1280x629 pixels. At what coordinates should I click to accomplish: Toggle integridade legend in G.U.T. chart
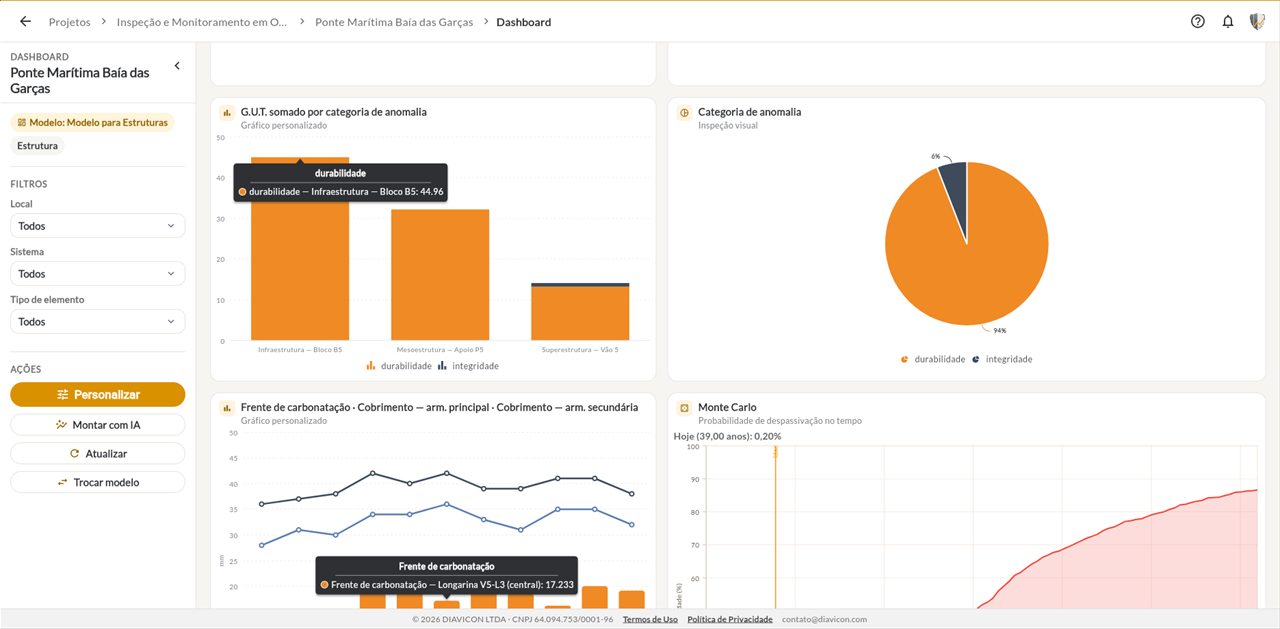tap(469, 366)
